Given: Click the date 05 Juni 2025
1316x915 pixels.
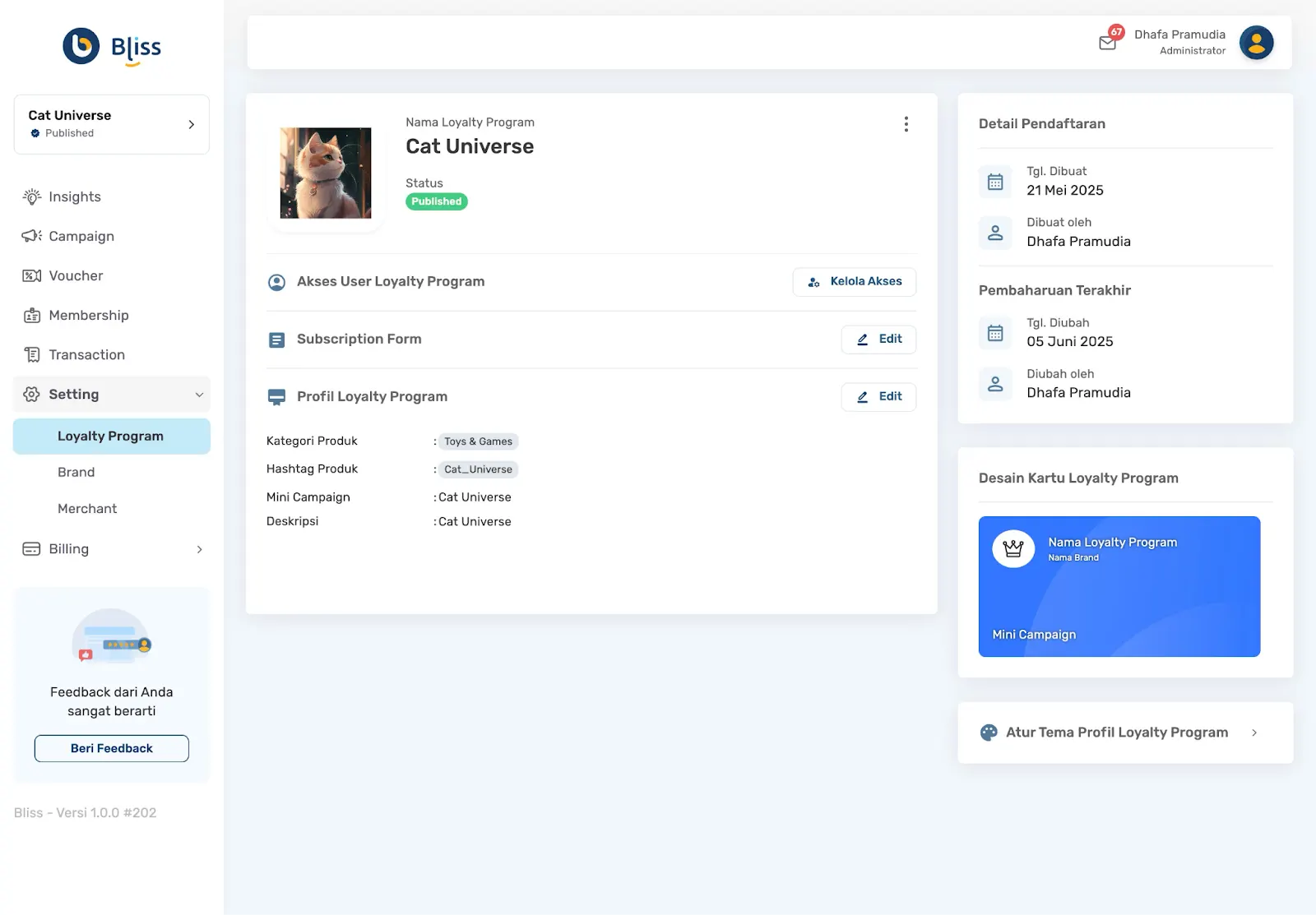Looking at the screenshot, I should click(1070, 342).
